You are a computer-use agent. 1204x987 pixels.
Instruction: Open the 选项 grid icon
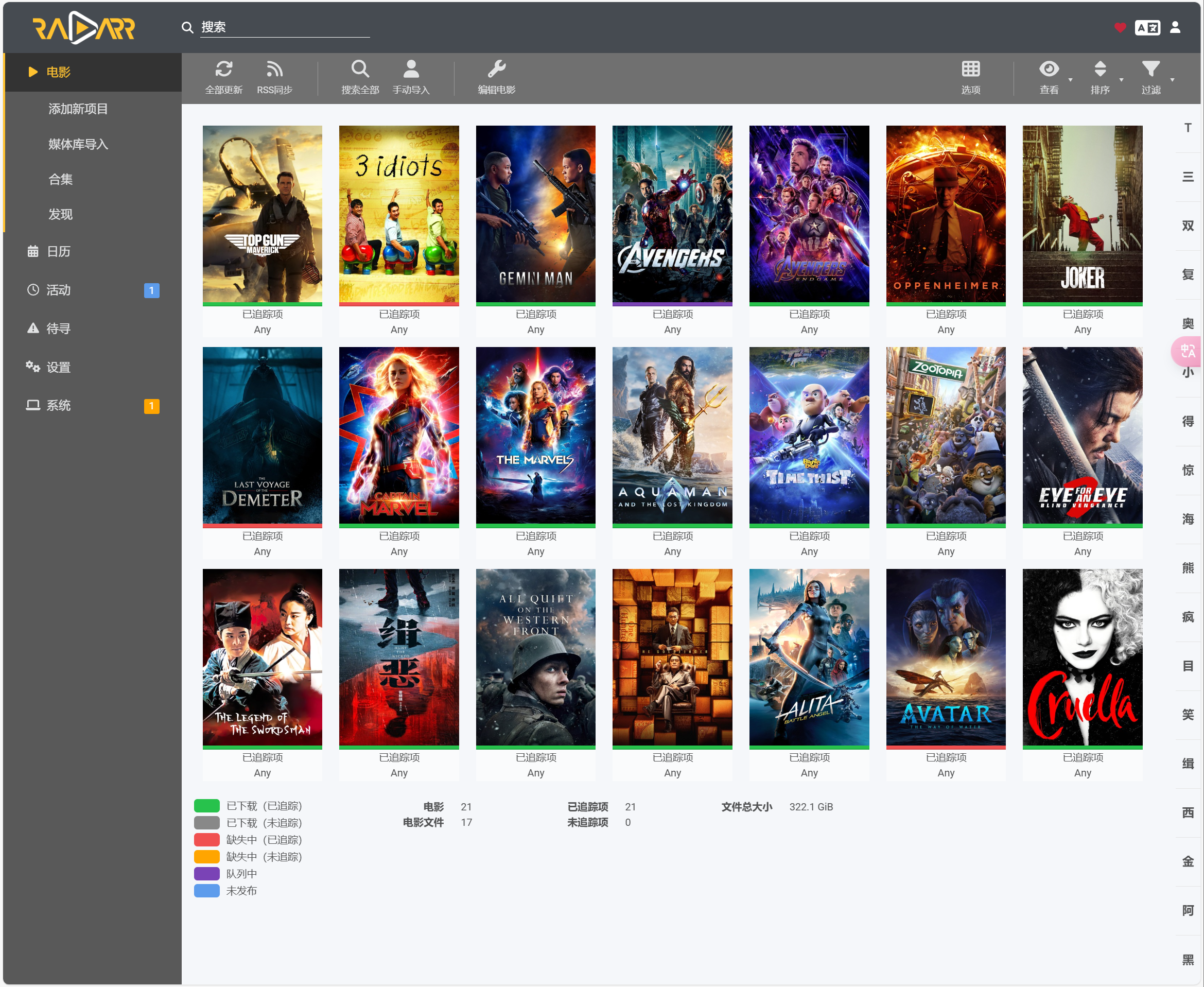click(970, 70)
